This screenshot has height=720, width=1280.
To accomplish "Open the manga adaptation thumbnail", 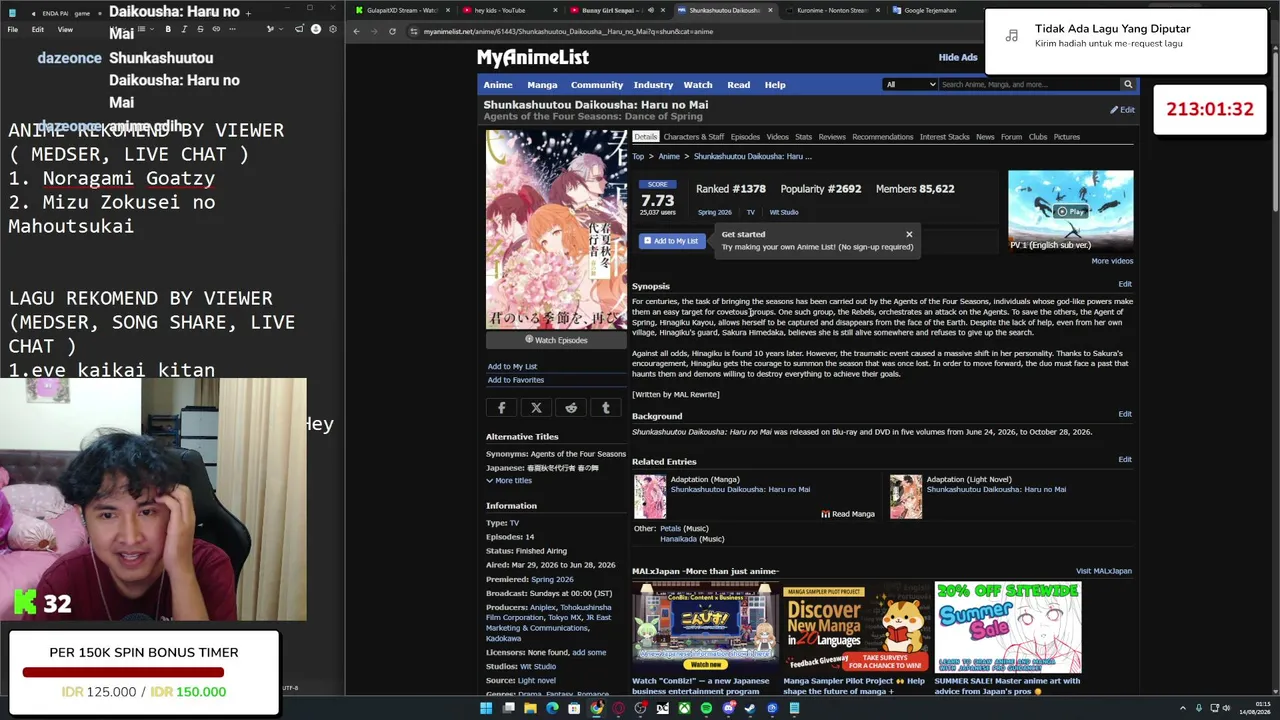I will coord(650,497).
